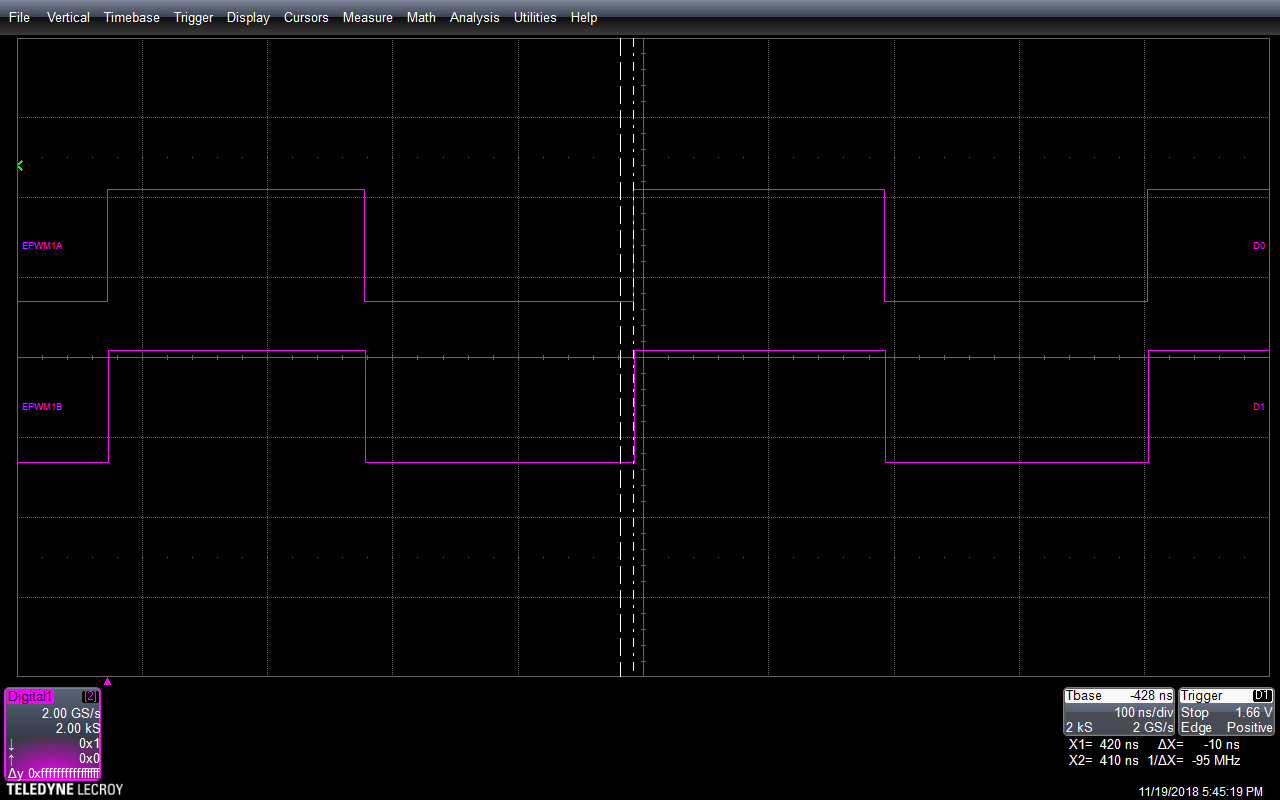The image size is (1280, 800).
Task: Open the Trigger descriptor box
Action: coord(1227,711)
